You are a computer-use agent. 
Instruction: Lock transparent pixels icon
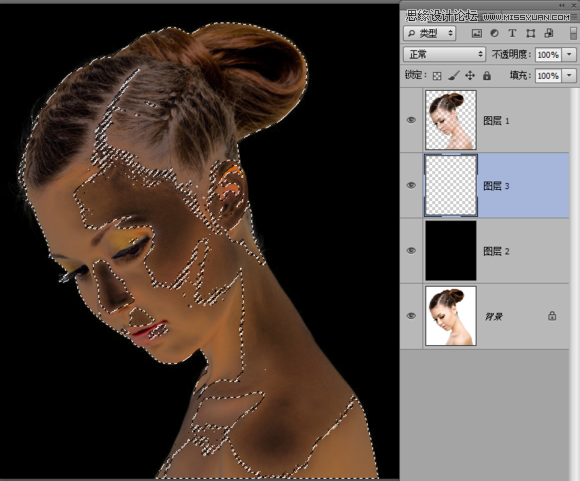437,76
